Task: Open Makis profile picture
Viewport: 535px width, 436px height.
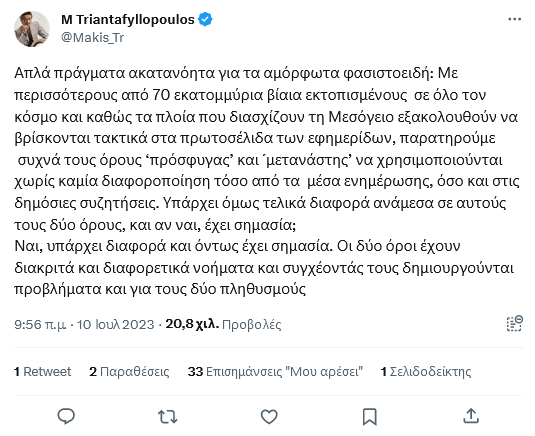Action: [x=32, y=29]
